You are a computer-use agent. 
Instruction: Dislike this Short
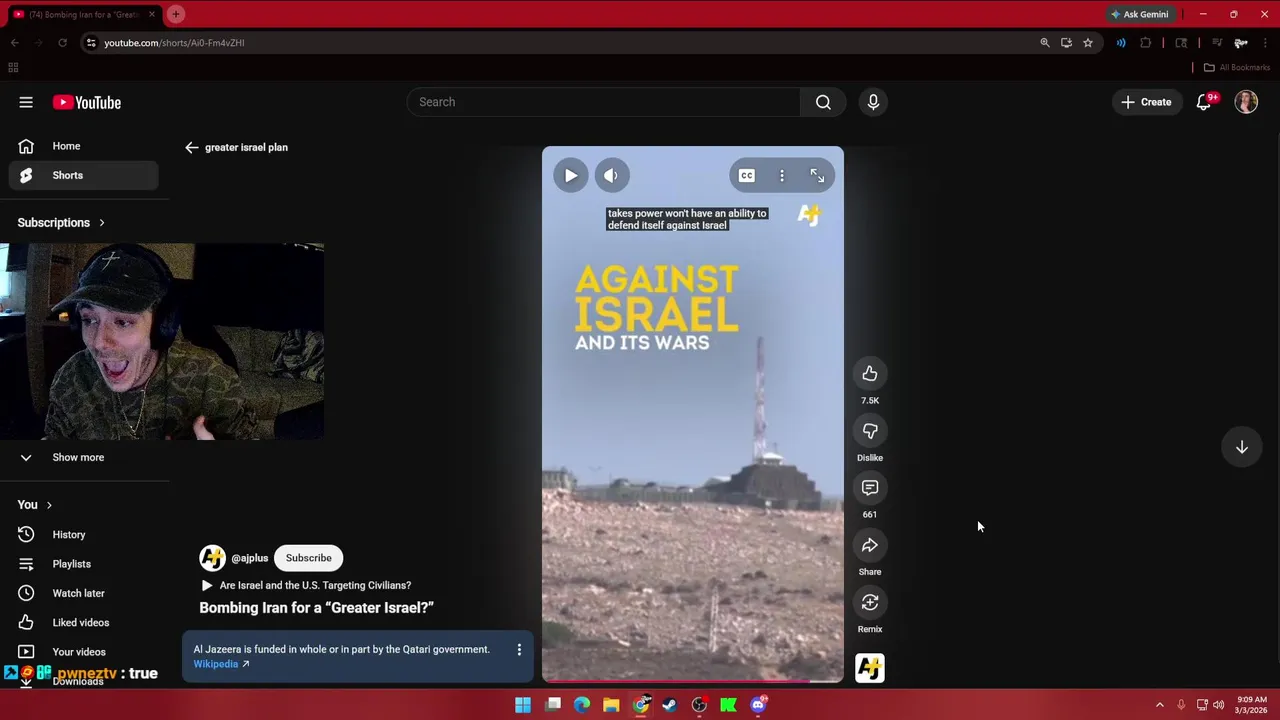[870, 431]
